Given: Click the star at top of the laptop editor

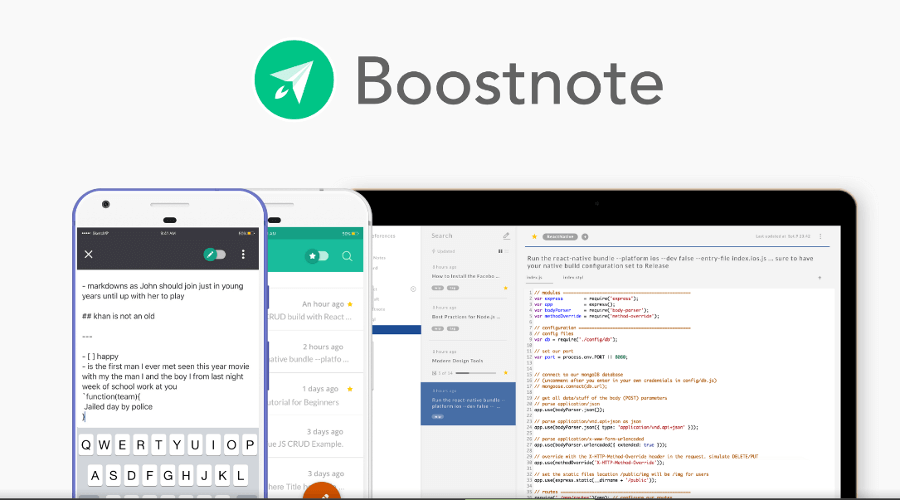Looking at the screenshot, I should [x=534, y=237].
